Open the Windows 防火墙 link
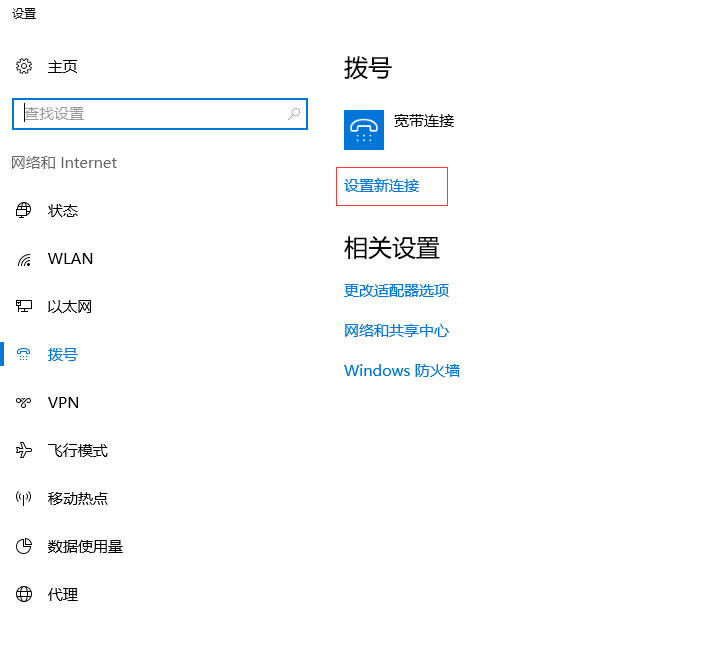This screenshot has height=651, width=716. point(401,371)
